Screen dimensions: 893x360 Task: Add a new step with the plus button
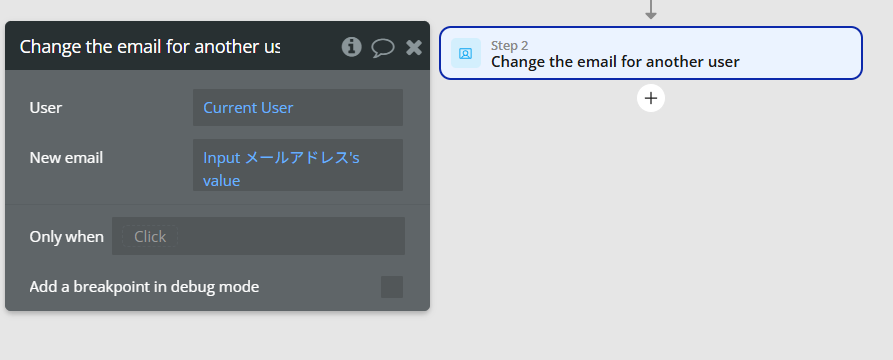click(651, 98)
